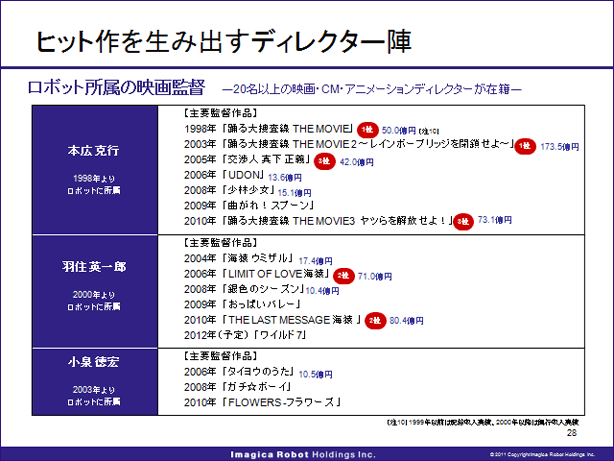Click the red rank badge beside 50.0億円
This screenshot has height=461, width=614.
[367, 130]
